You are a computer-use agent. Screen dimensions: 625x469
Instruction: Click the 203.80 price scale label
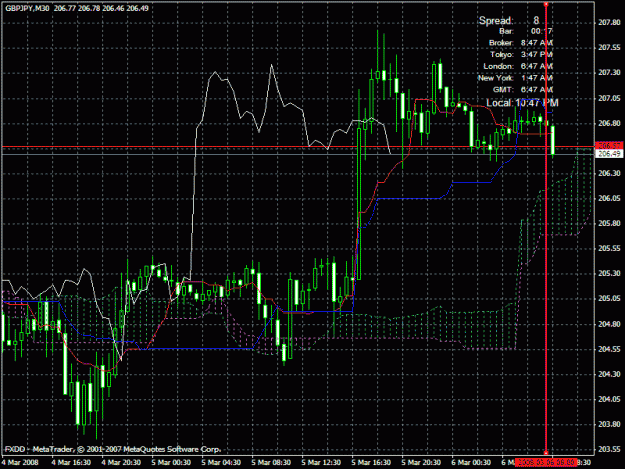point(609,424)
